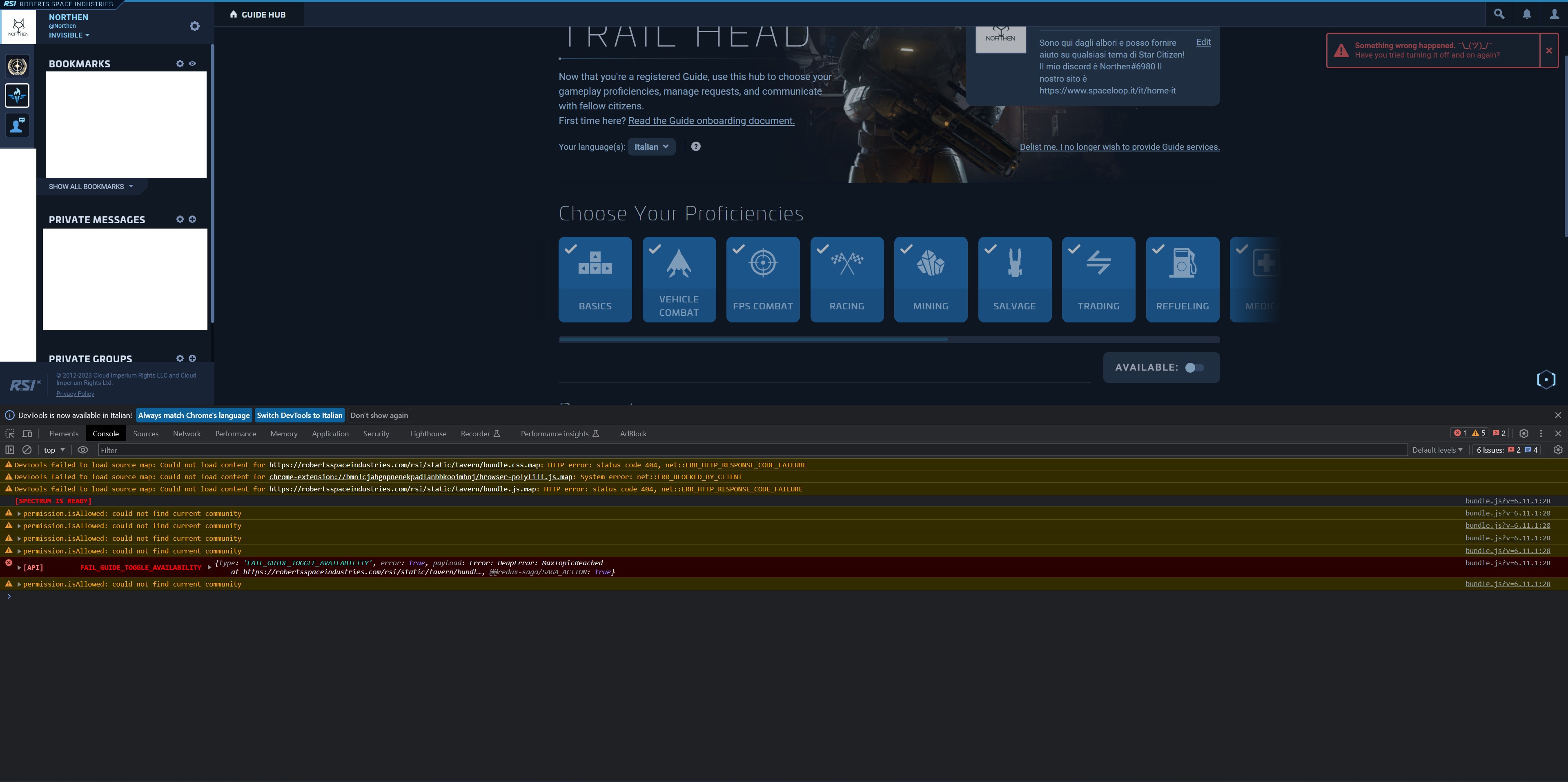Toggle the SALVAGE proficiency card
Image resolution: width=1568 pixels, height=782 pixels.
click(x=1015, y=279)
